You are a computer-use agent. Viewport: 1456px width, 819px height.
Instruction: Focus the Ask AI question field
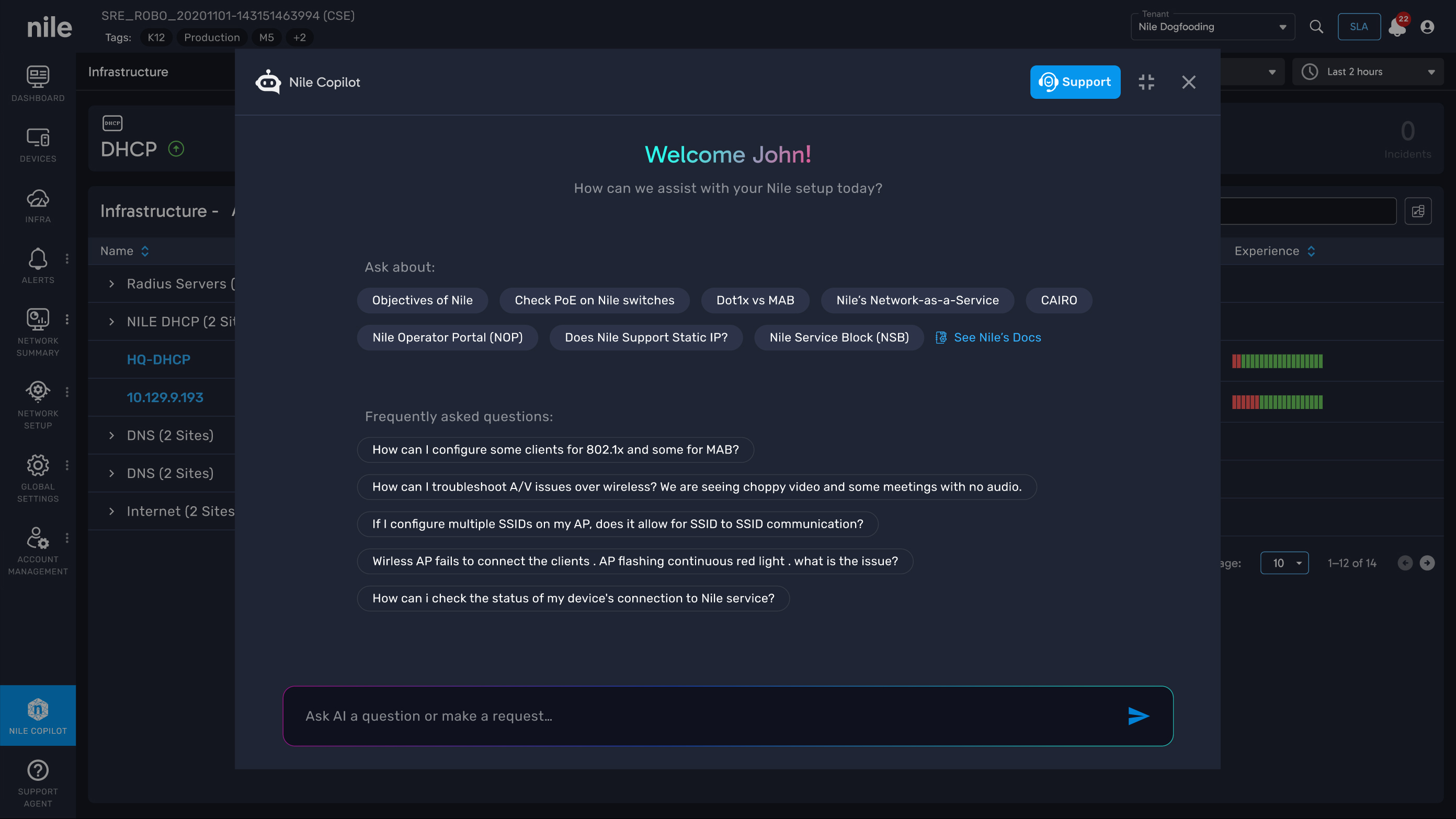click(x=707, y=716)
